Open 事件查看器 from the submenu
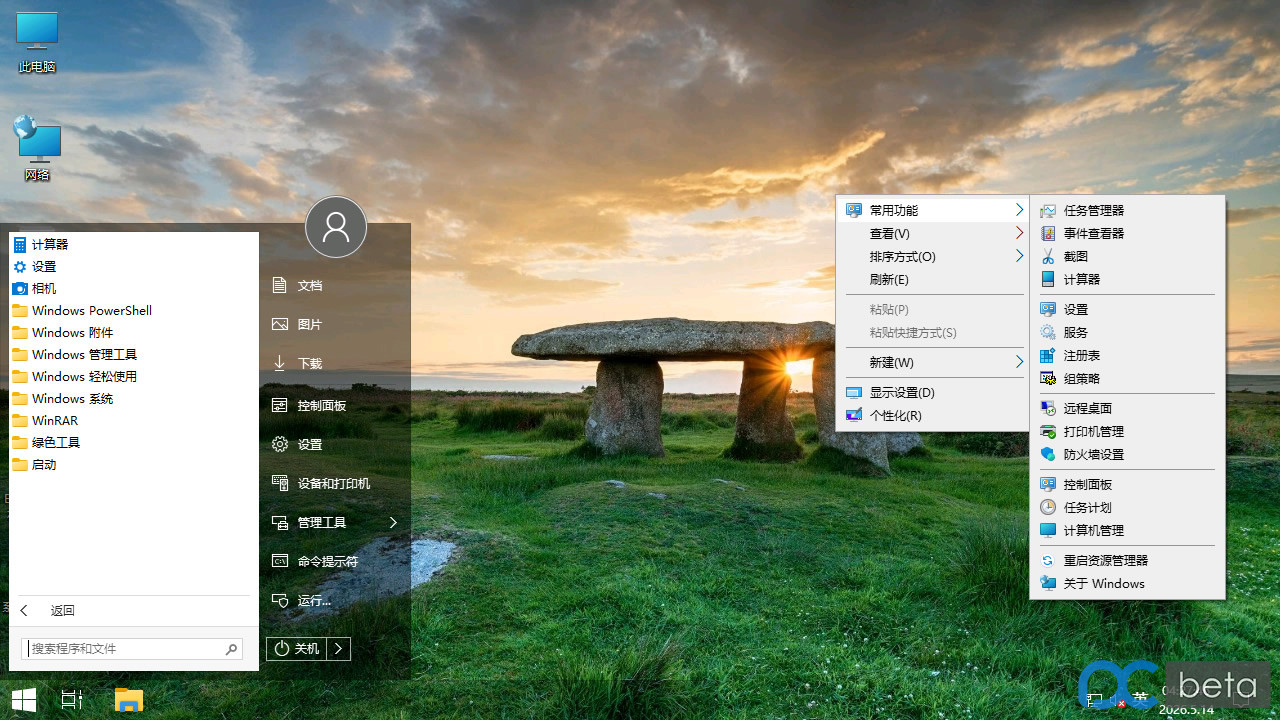The width and height of the screenshot is (1280, 720). [x=1127, y=233]
